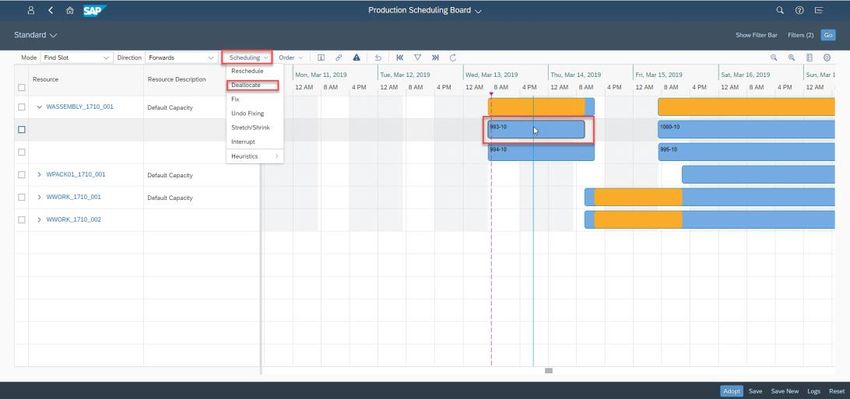This screenshot has height=399, width=850.
Task: Check the WASSEMBLY_1710_001 row checkbox
Action: (22, 107)
